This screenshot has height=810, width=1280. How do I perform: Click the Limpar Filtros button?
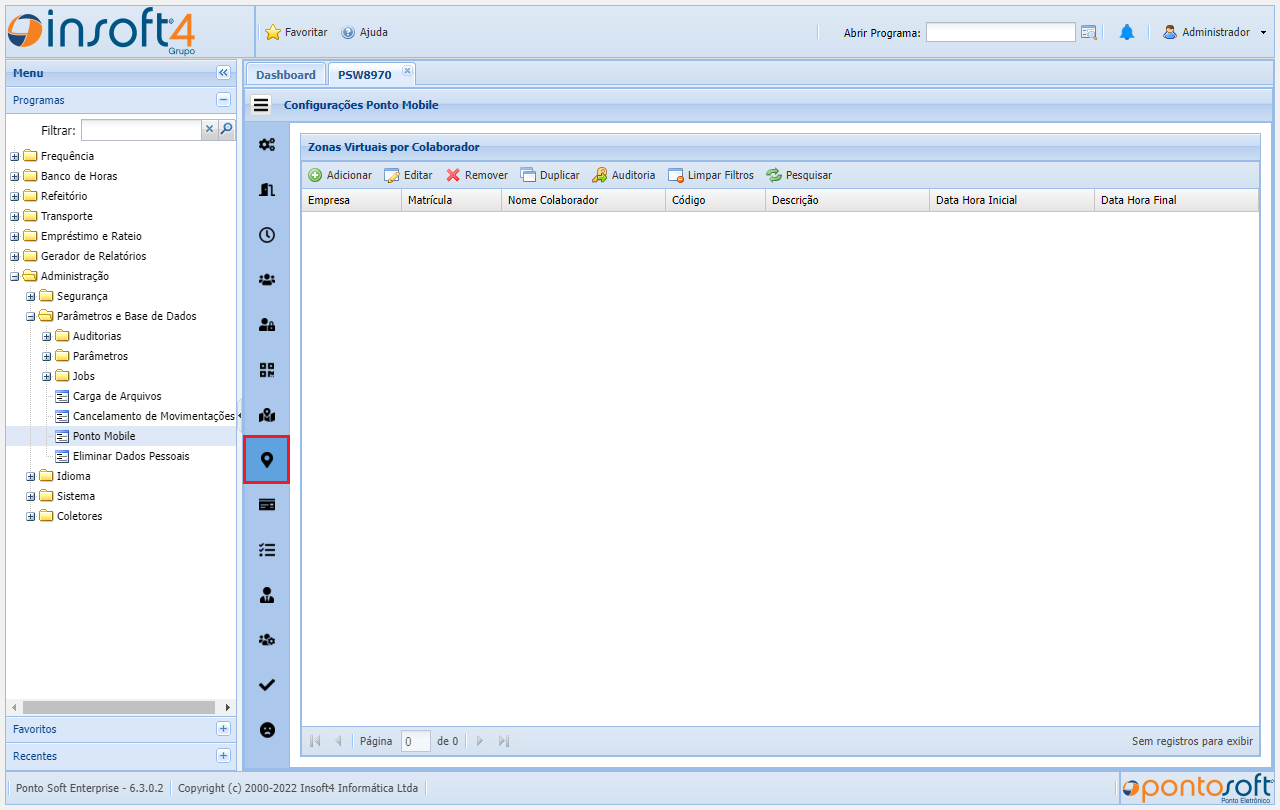[x=711, y=175]
